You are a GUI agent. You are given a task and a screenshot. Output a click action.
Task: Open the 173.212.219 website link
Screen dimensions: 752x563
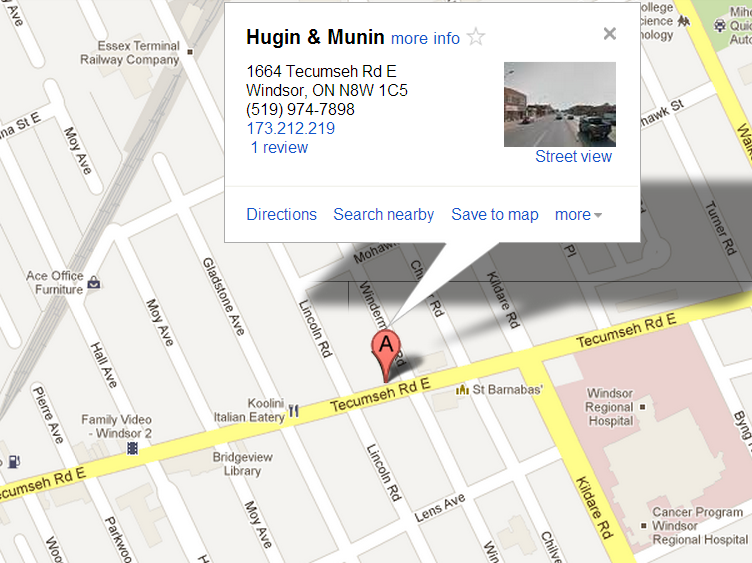pyautogui.click(x=291, y=129)
